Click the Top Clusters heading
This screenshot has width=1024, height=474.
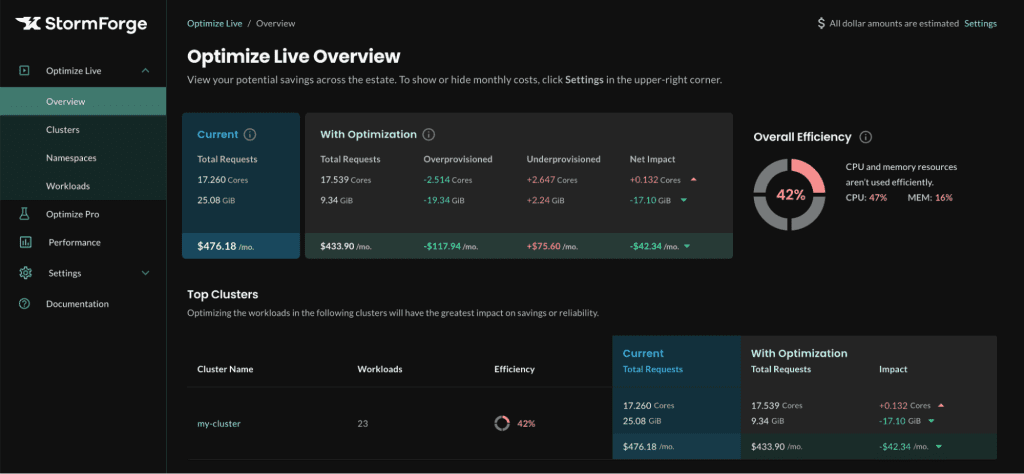tap(223, 294)
